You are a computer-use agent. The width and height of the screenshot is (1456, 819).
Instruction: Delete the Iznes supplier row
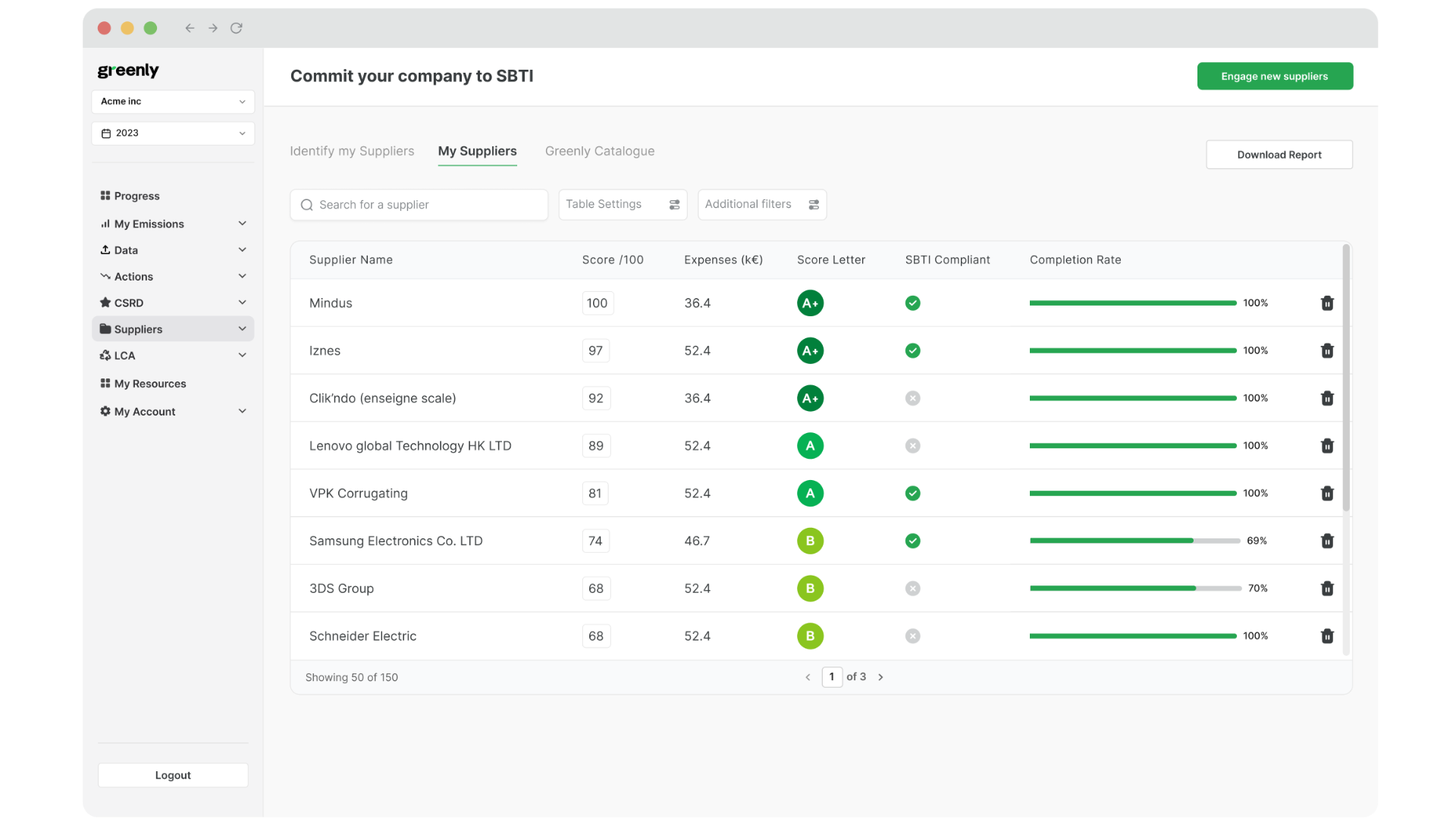[1327, 351]
